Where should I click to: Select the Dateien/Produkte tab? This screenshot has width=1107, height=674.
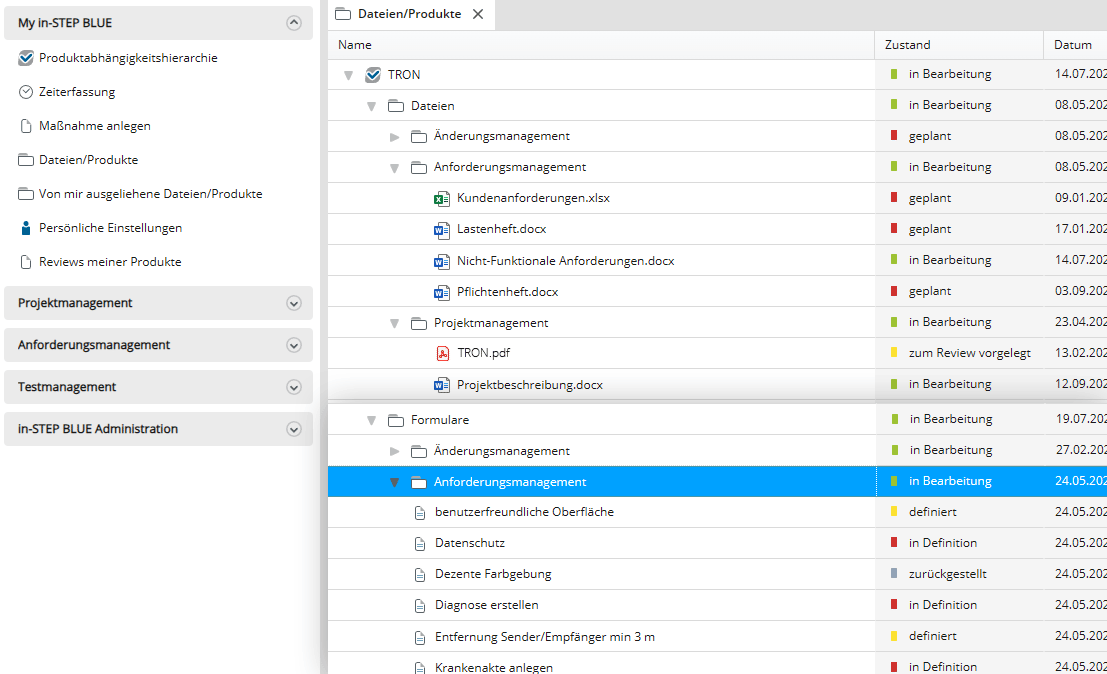(397, 14)
